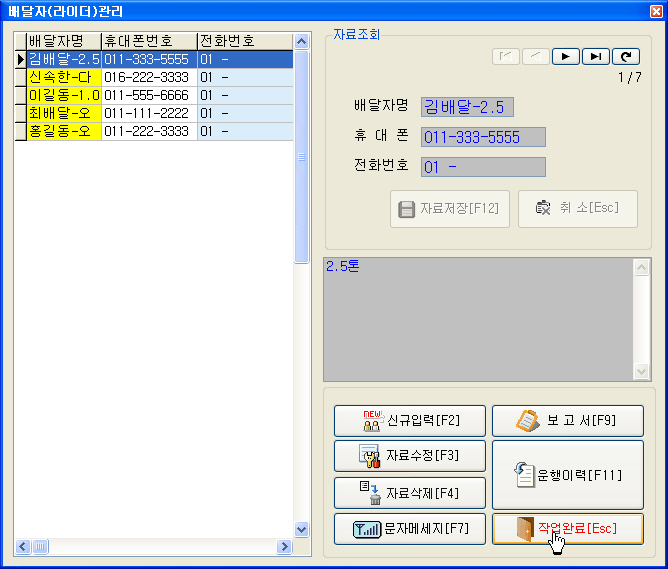Screen dimensions: 668x569
Task: Click the list horizontal scrollbar thumb
Action: click(x=40, y=546)
